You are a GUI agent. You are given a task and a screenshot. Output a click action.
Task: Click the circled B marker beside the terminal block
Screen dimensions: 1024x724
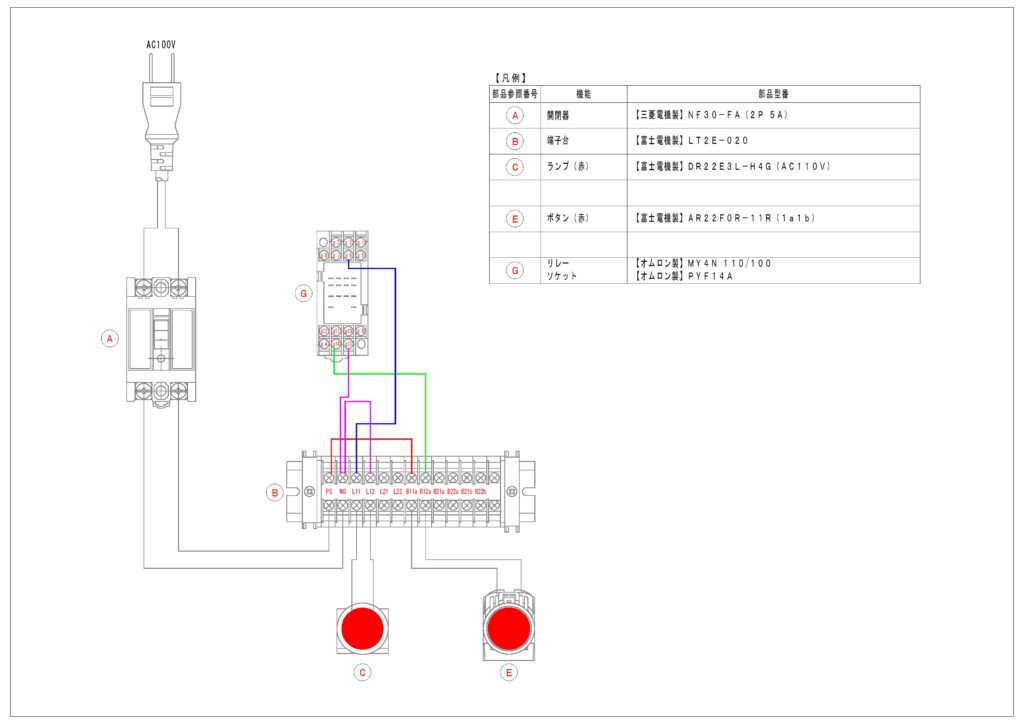coord(275,493)
